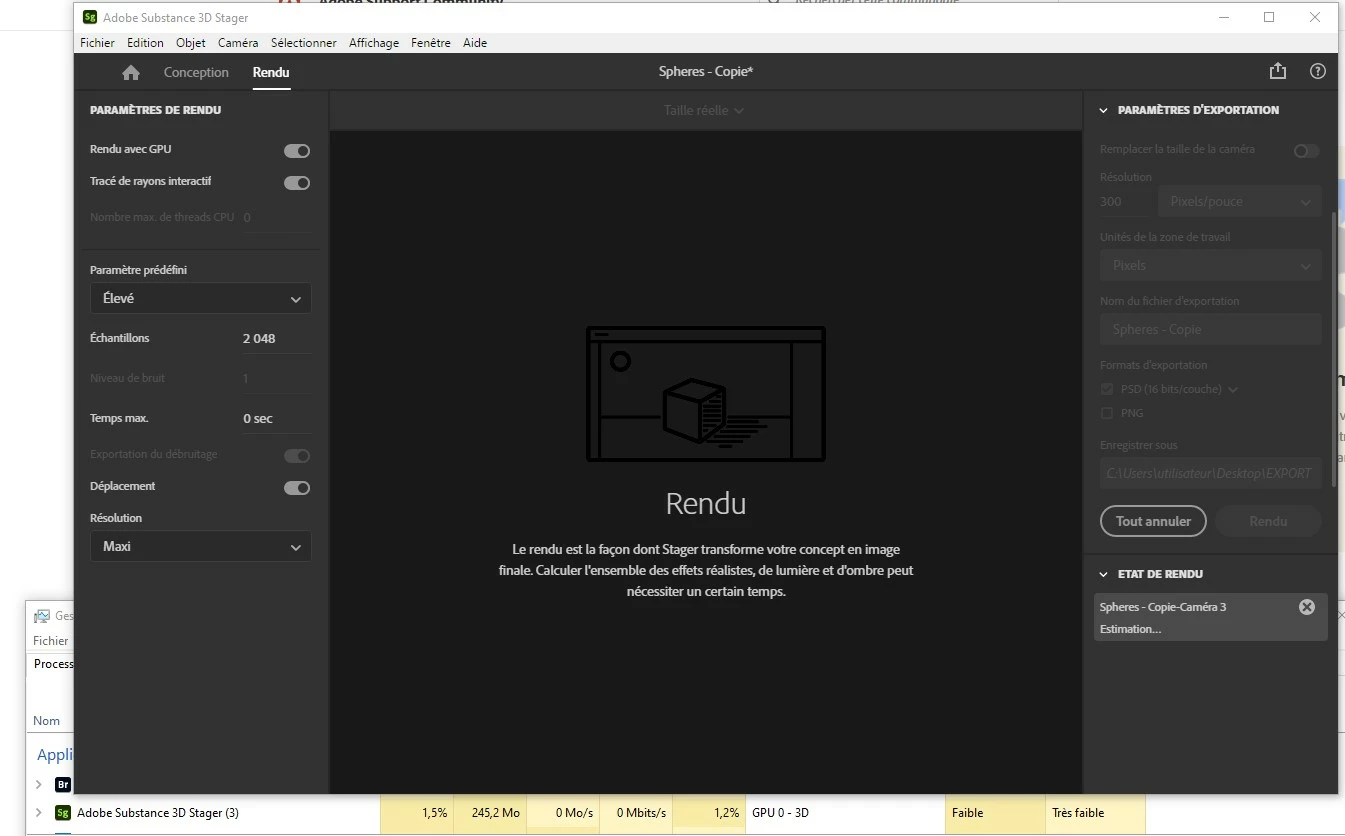This screenshot has width=1345, height=836.
Task: Open the Pixels/pouce dropdown
Action: click(1240, 201)
